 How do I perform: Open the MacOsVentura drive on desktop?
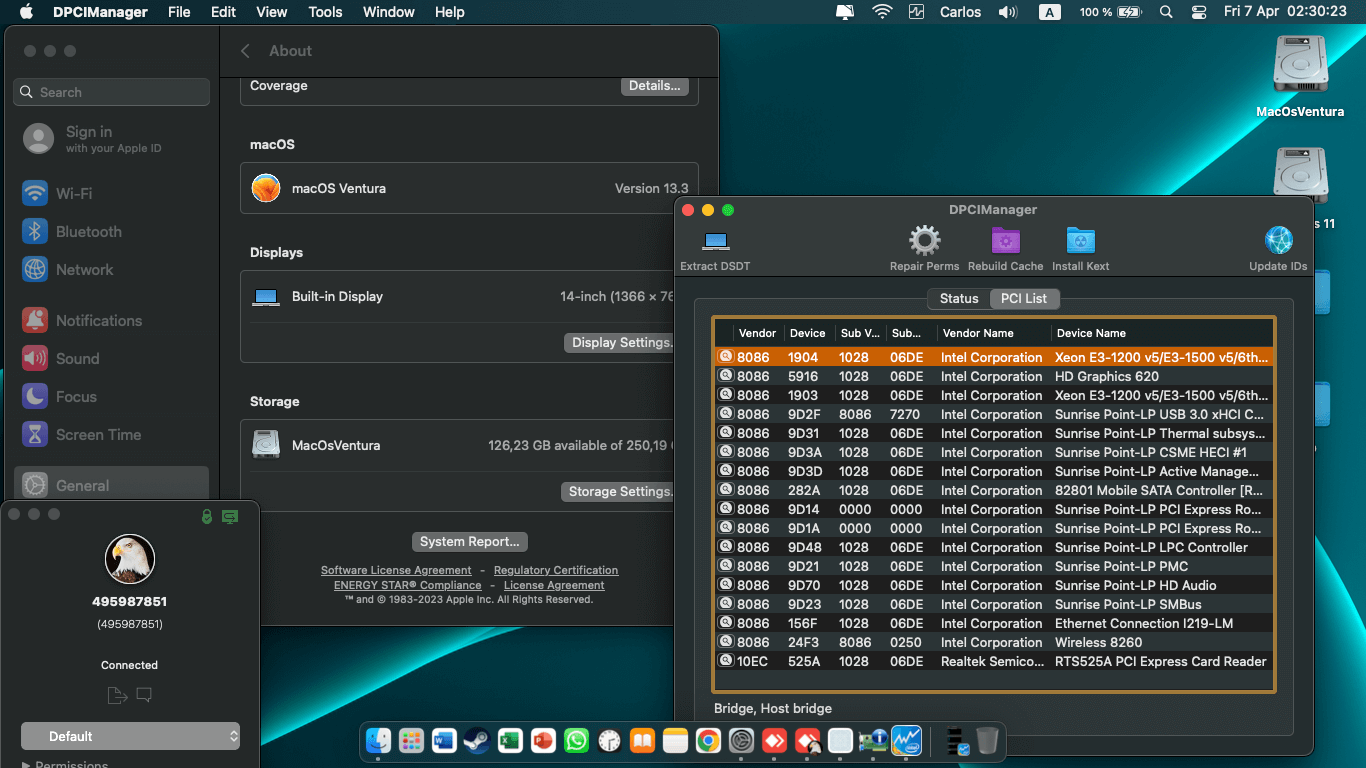tap(1300, 77)
